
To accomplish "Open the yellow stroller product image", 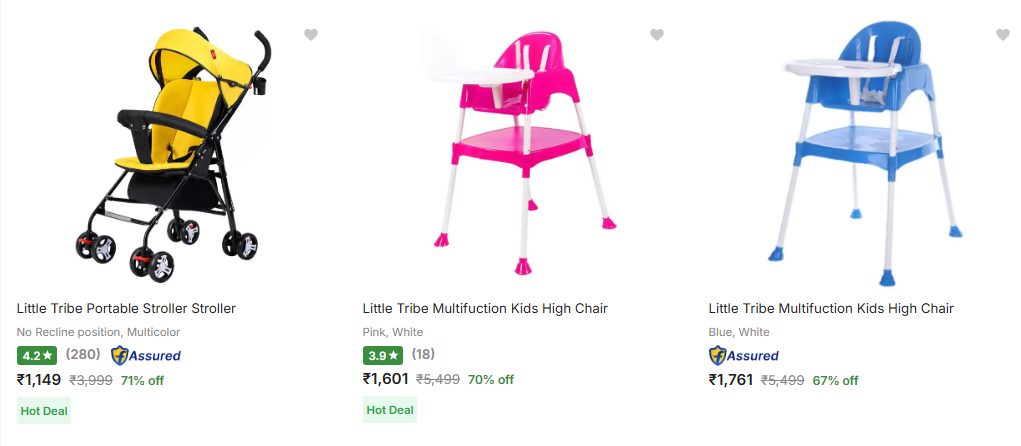I will [x=172, y=155].
